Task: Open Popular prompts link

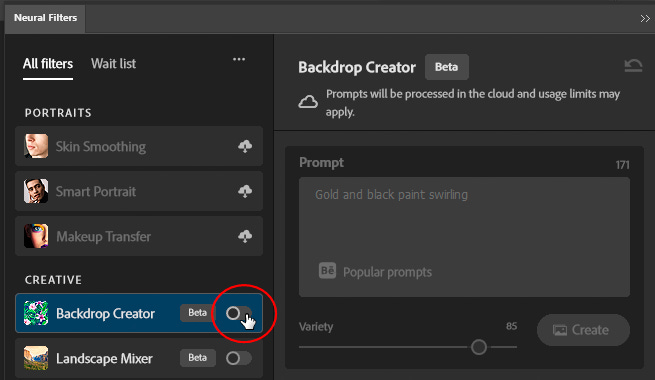Action: [387, 272]
